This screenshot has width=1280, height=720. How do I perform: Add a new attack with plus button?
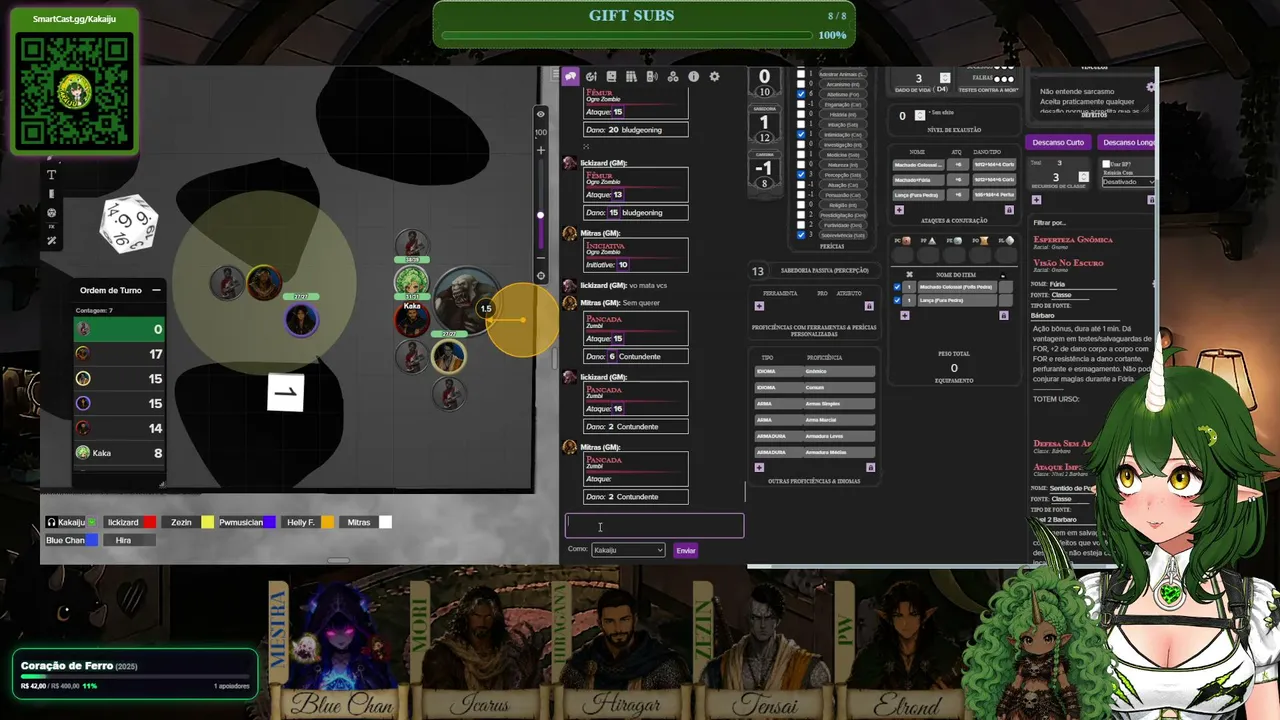(899, 210)
